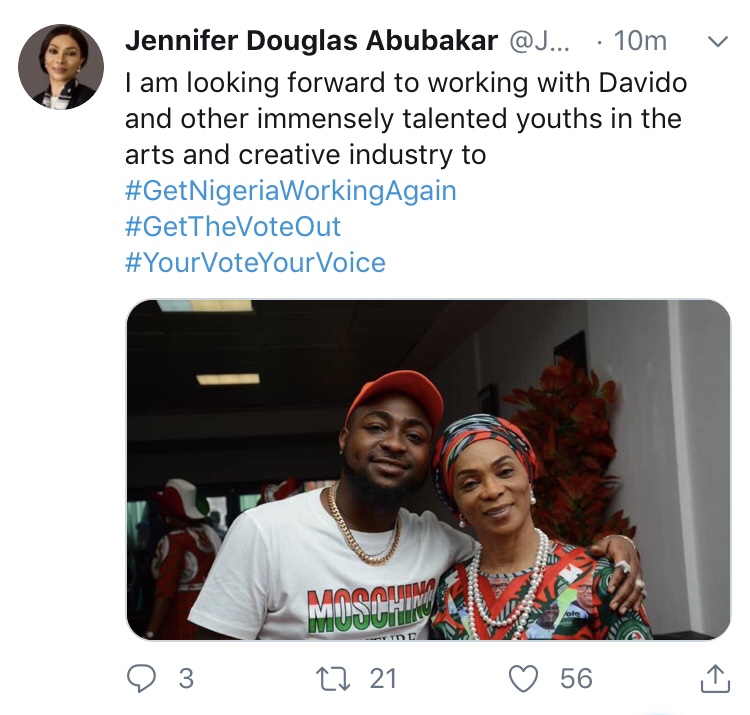The image size is (750, 715).
Task: Reply to the tweet via speech bubble icon
Action: [x=144, y=679]
